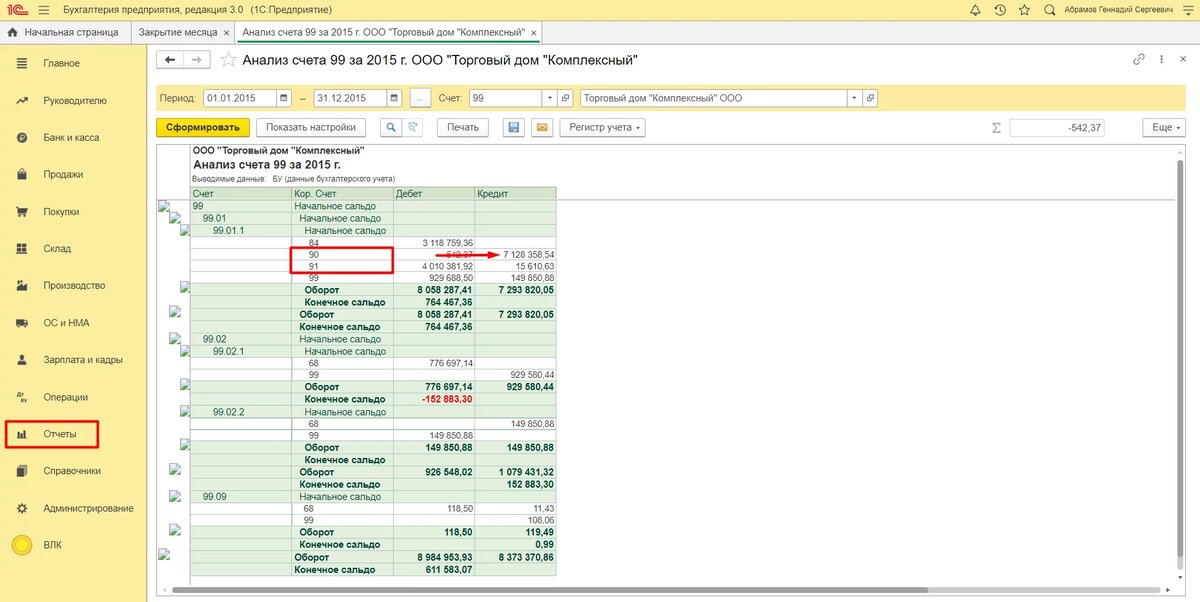
Task: Open the "Производство" section
Action: tap(73, 286)
